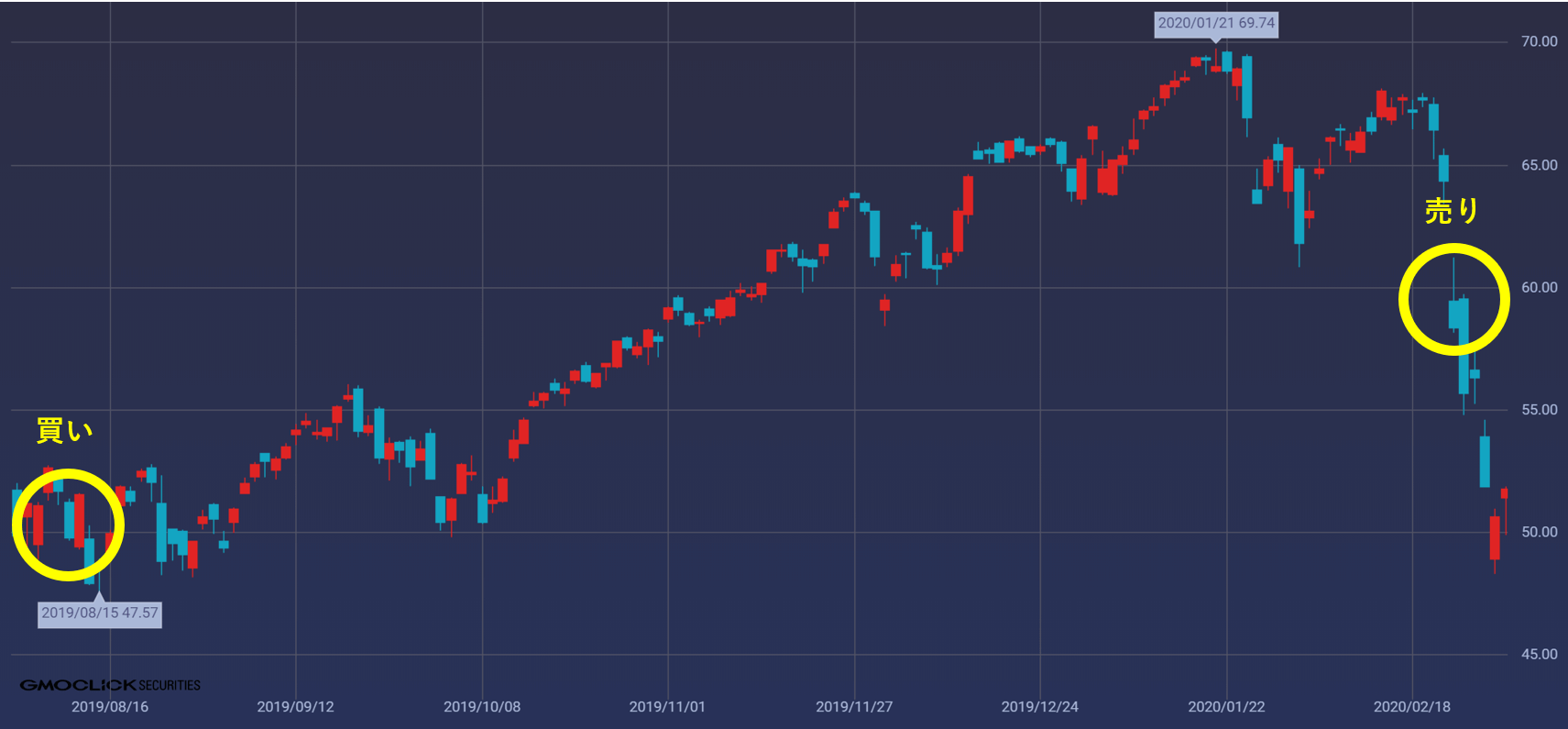
Task: Click the 2020/02/18 date axis label
Action: click(1411, 707)
